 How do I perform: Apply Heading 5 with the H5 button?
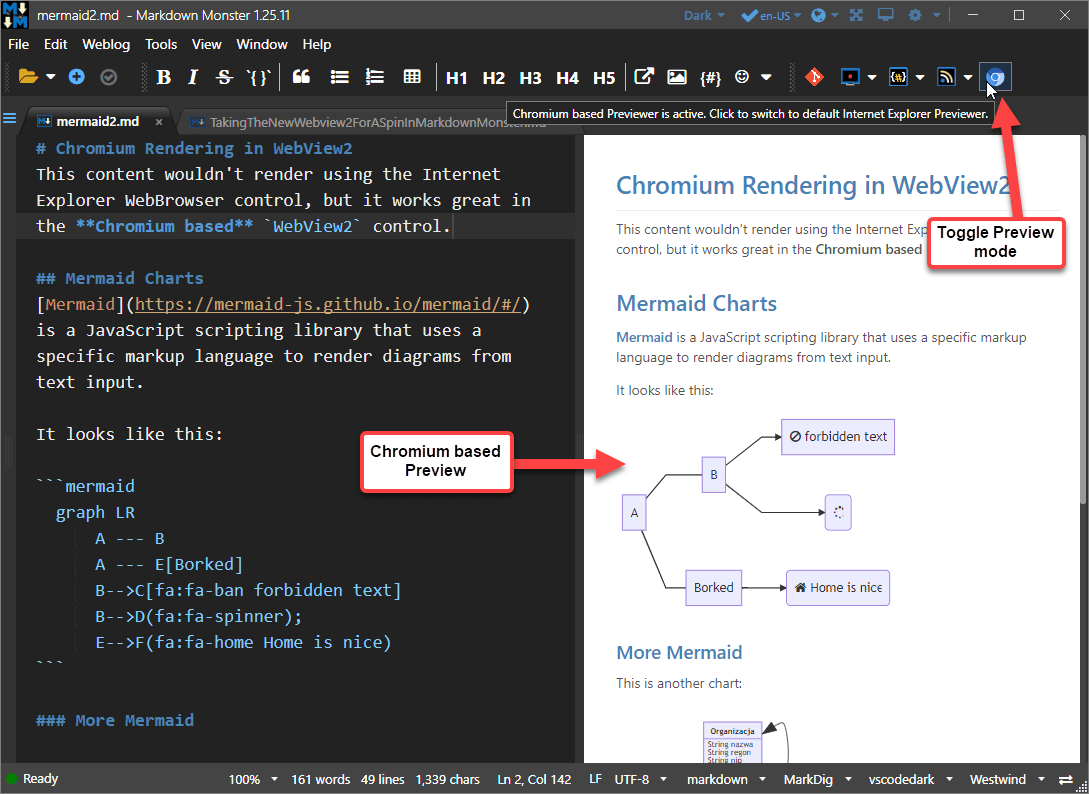604,78
